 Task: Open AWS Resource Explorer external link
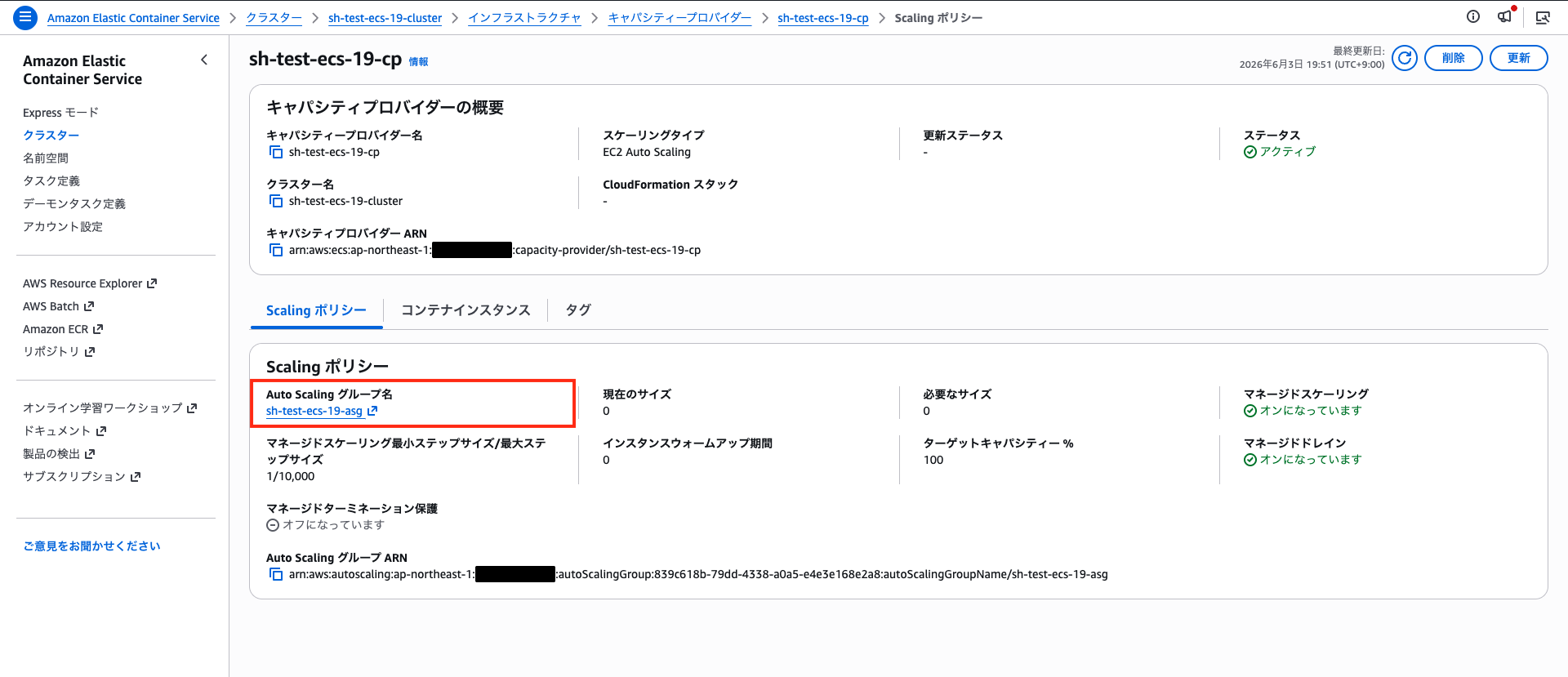coord(90,283)
